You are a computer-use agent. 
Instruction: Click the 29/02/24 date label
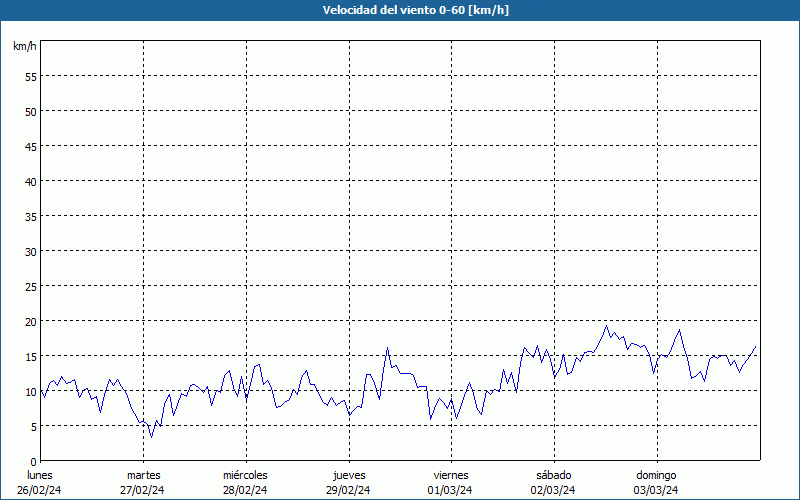click(348, 490)
